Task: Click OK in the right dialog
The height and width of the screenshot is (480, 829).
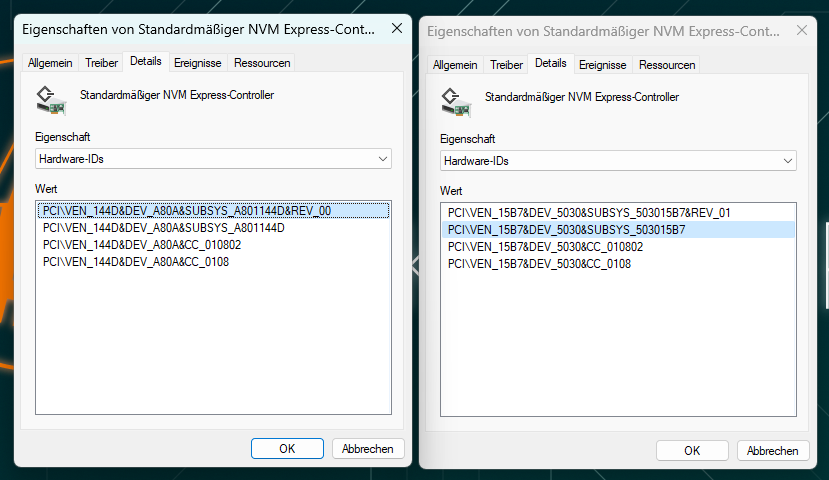Action: (x=692, y=451)
